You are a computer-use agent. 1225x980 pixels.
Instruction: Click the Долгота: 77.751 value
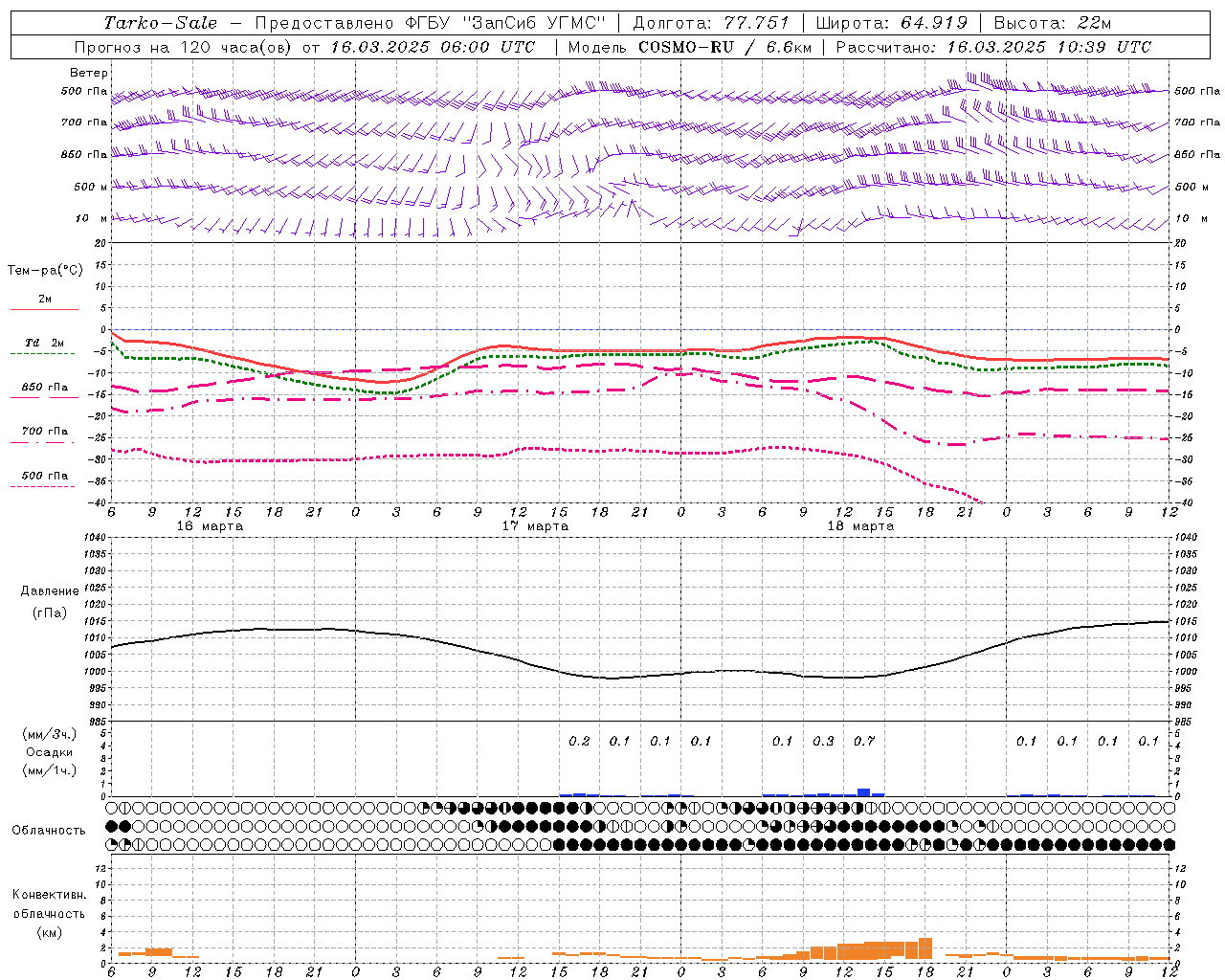[711, 23]
